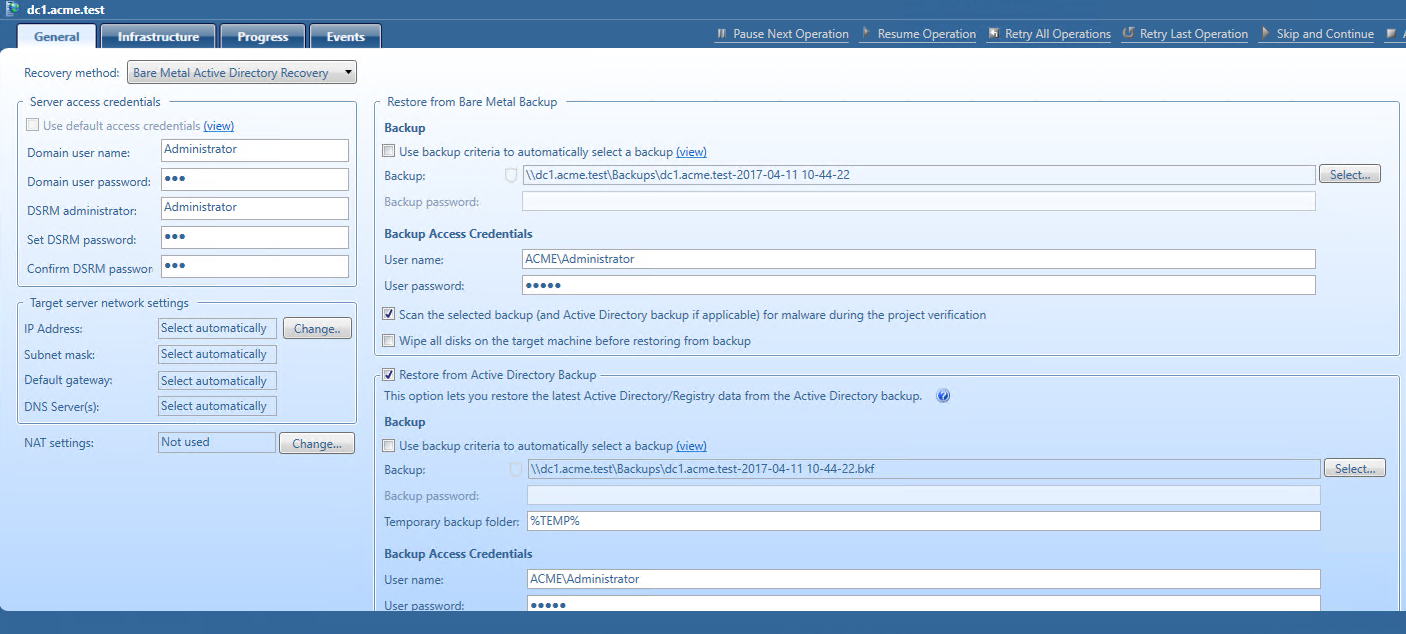The image size is (1406, 634).
Task: Click the Skip and Continue icon
Action: pyautogui.click(x=1265, y=34)
